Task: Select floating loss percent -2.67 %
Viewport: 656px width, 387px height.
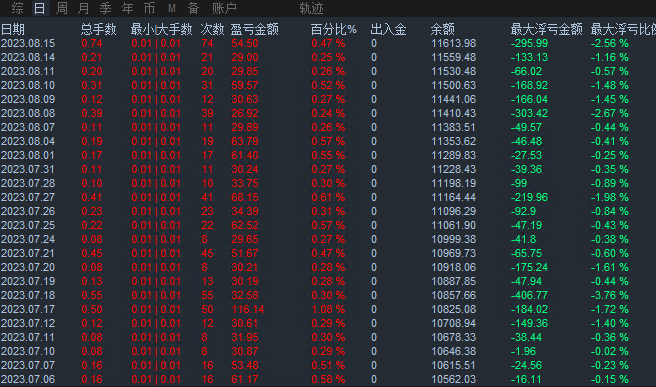Action: [610, 113]
